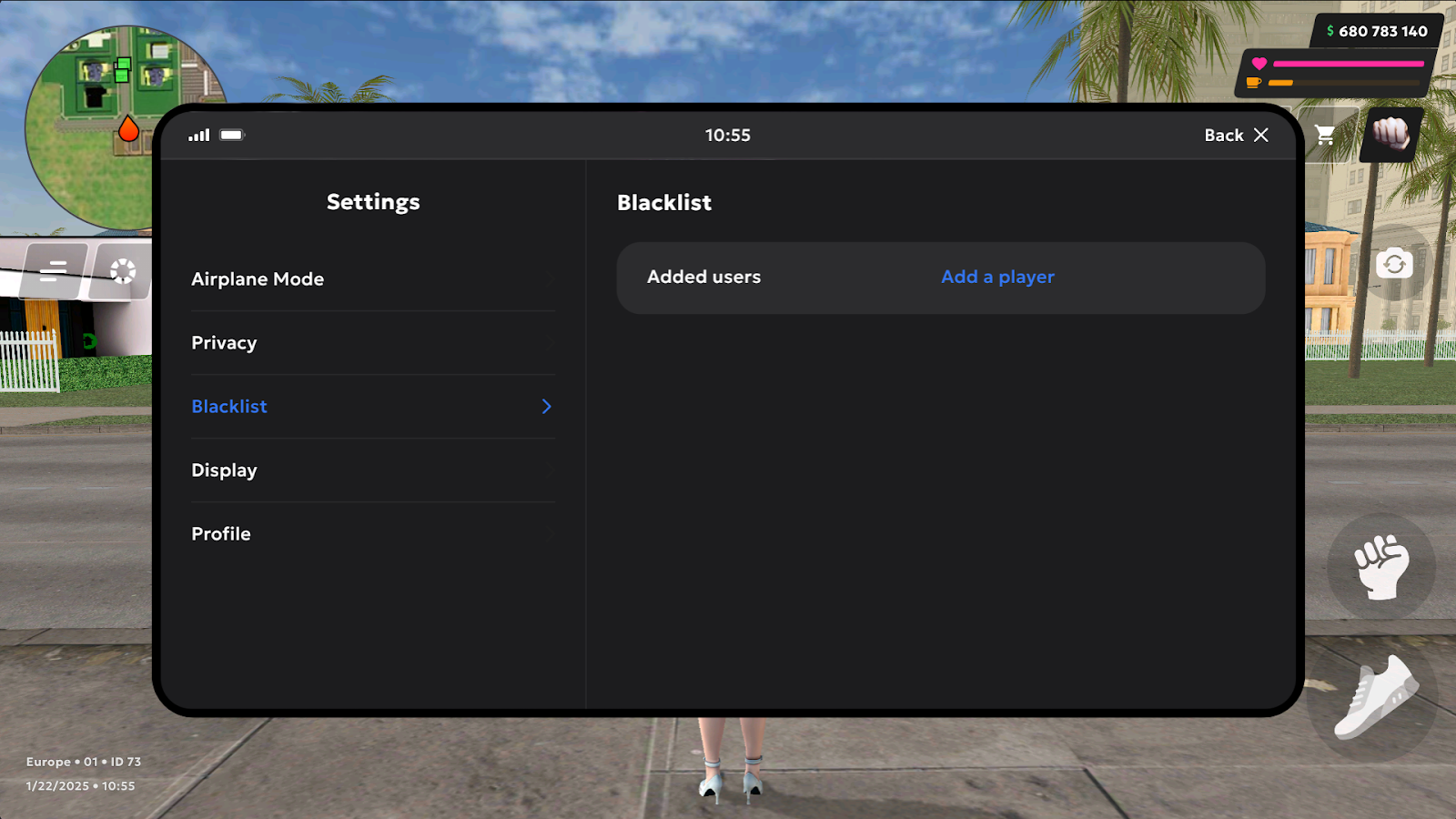Viewport: 1456px width, 819px height.
Task: Tap the fist weapon slot icon
Action: pyautogui.click(x=1390, y=135)
